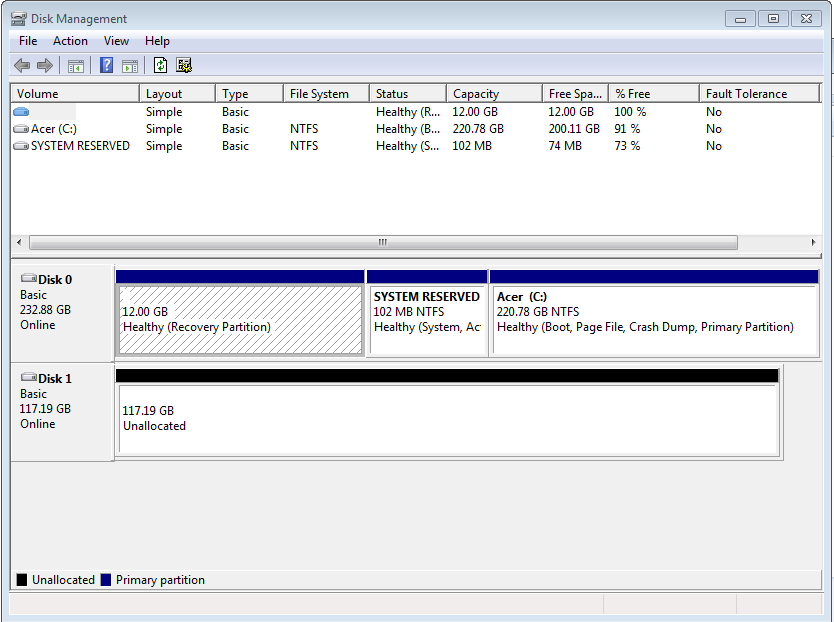Sort by the Volume column header
834x622 pixels.
click(x=75, y=94)
